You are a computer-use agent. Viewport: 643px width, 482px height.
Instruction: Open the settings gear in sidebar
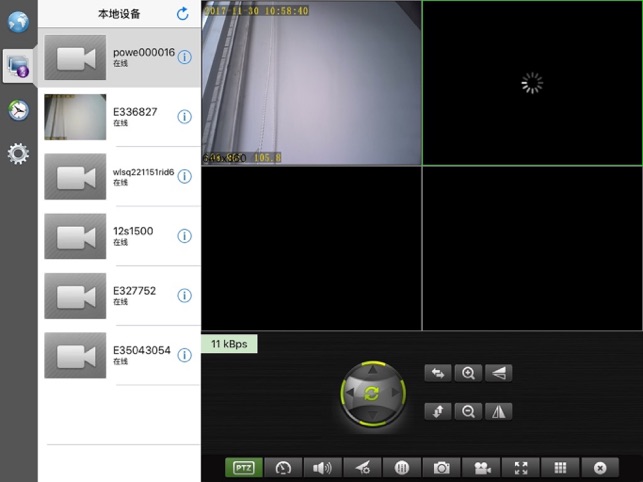pos(18,154)
